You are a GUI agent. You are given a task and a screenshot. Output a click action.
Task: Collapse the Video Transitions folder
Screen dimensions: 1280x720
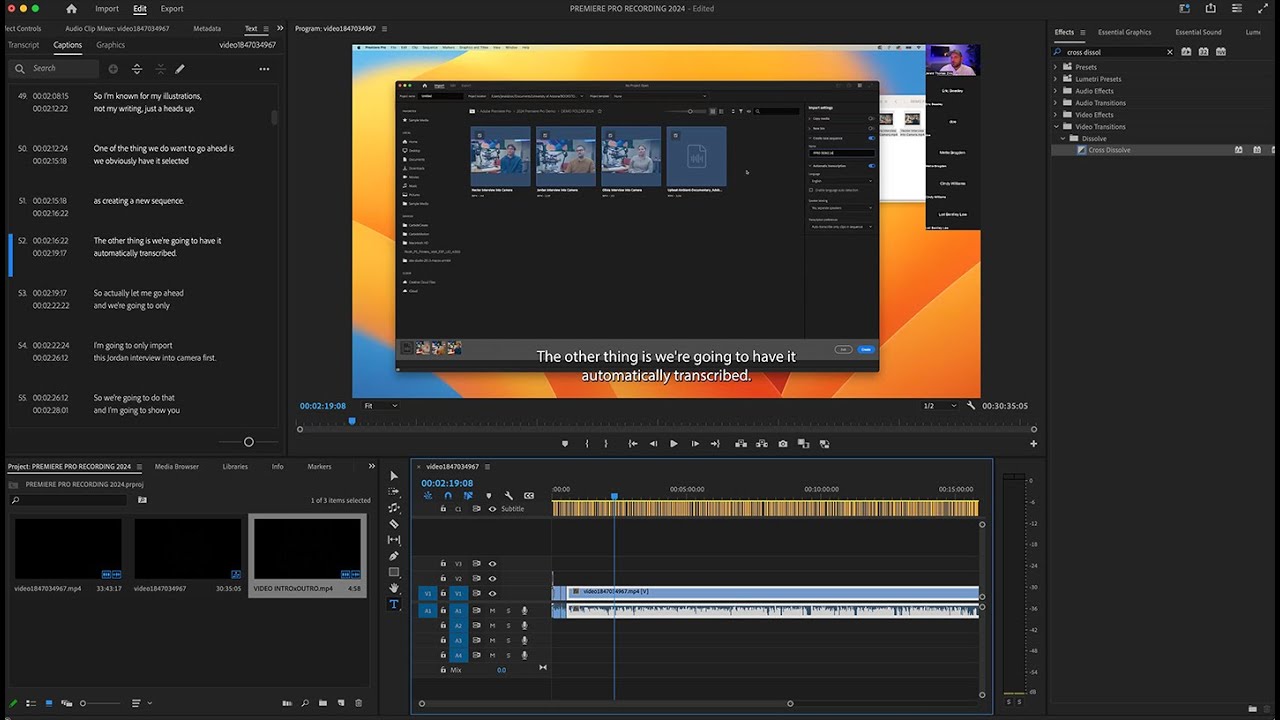1055,127
